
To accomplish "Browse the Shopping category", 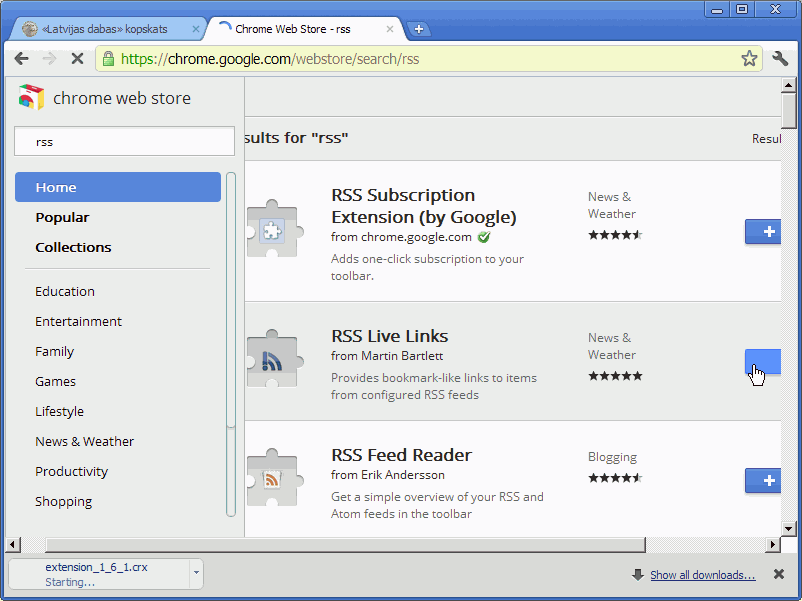I will (x=63, y=502).
